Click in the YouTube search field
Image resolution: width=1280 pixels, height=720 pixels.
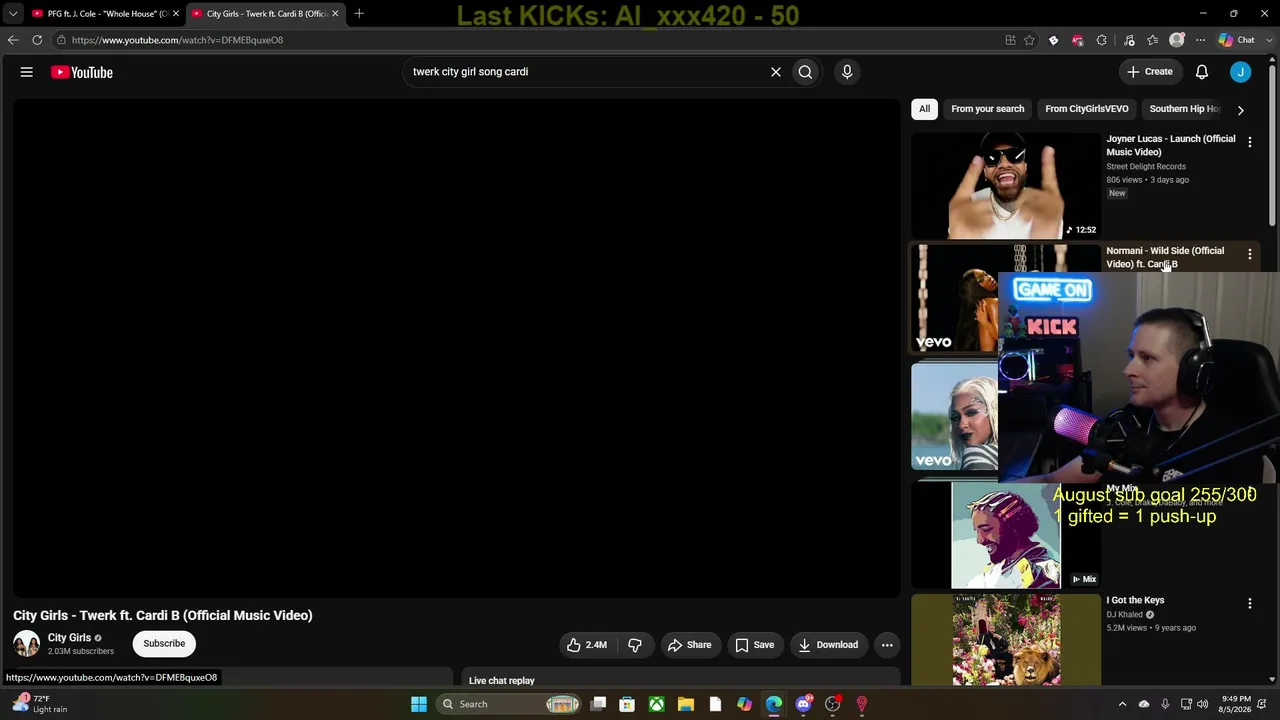pyautogui.click(x=585, y=72)
